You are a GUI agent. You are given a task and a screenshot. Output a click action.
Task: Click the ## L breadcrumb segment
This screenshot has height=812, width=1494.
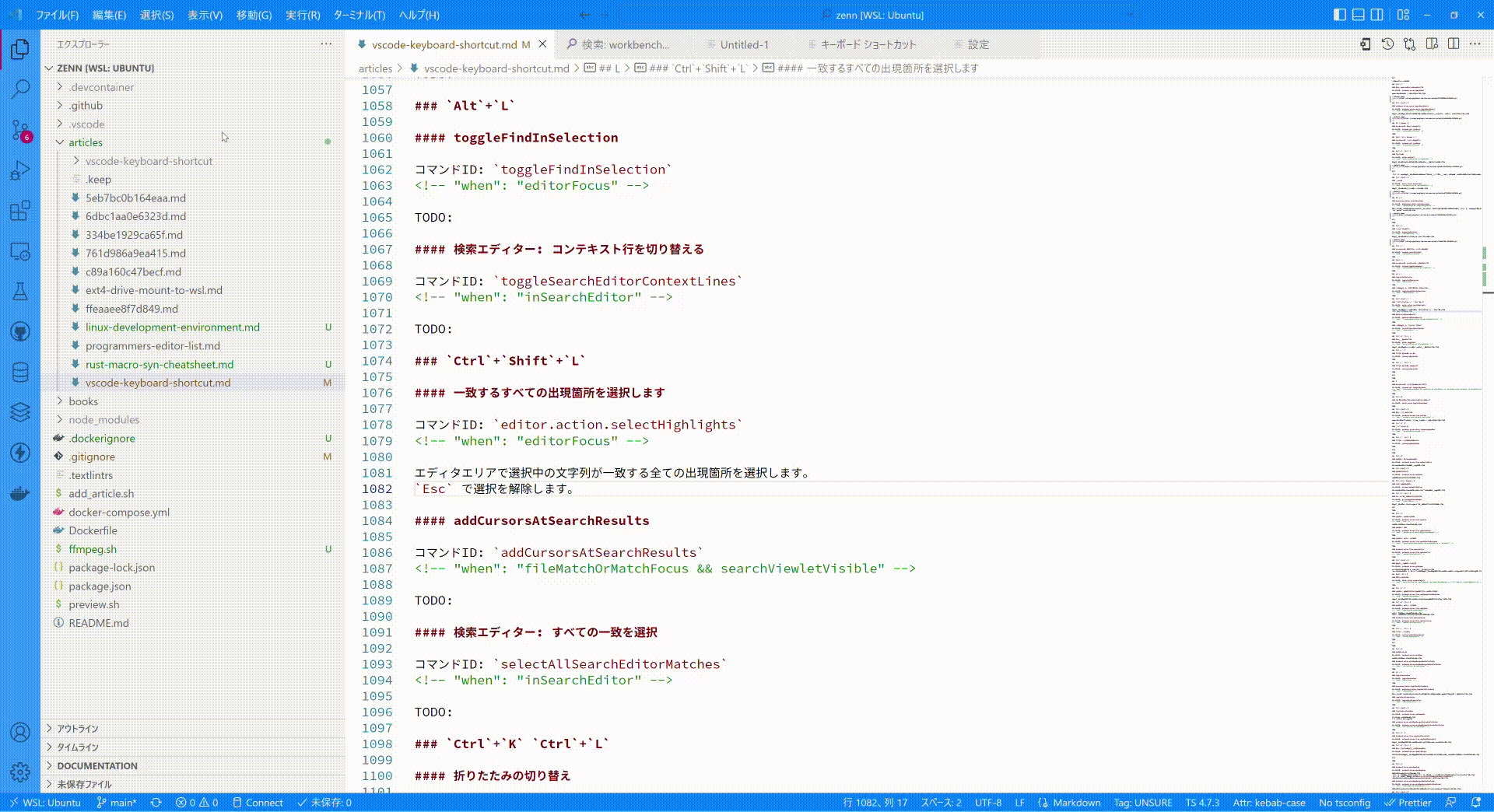pos(603,68)
